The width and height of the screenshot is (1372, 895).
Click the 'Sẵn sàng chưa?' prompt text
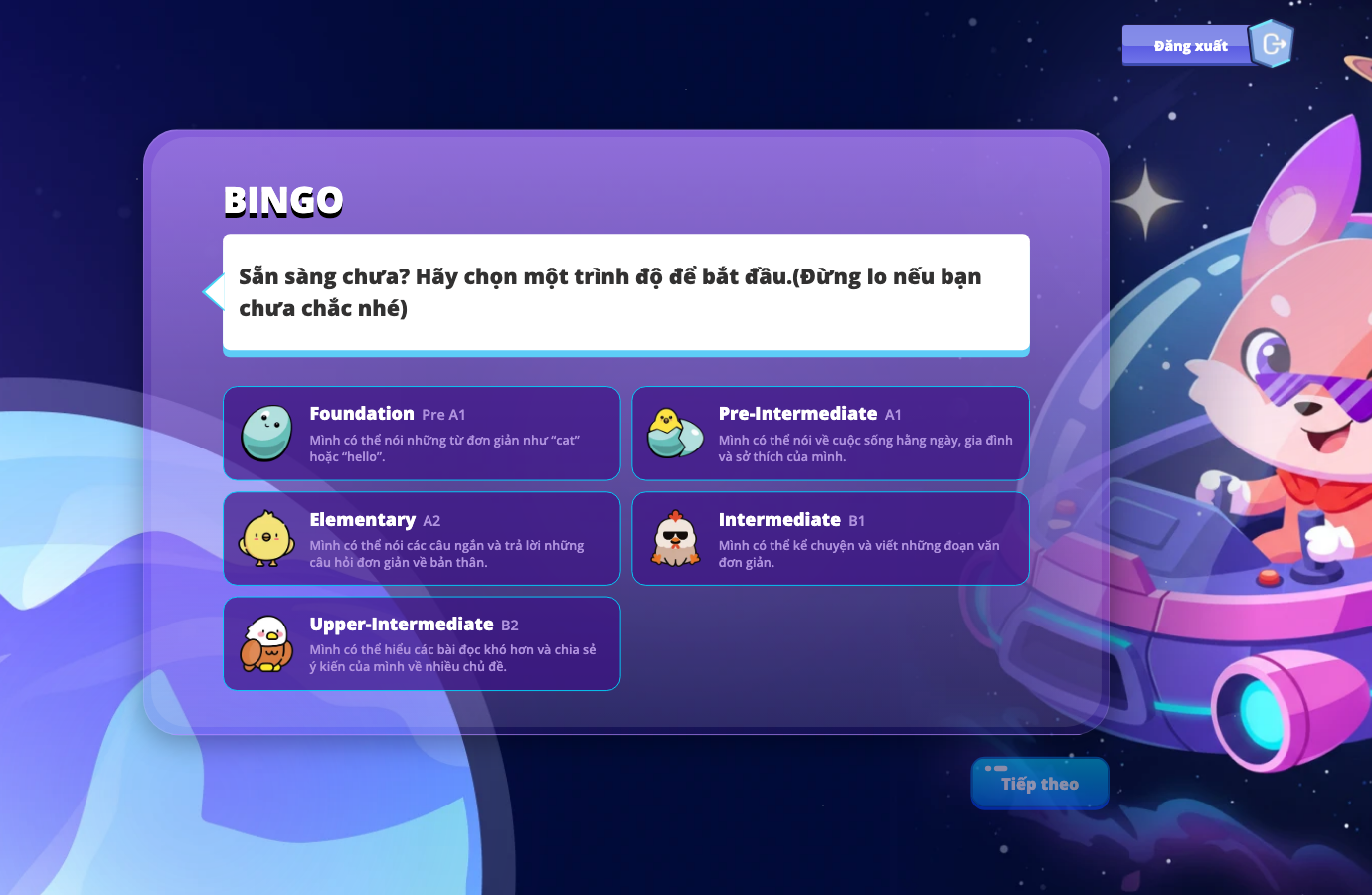click(x=609, y=292)
